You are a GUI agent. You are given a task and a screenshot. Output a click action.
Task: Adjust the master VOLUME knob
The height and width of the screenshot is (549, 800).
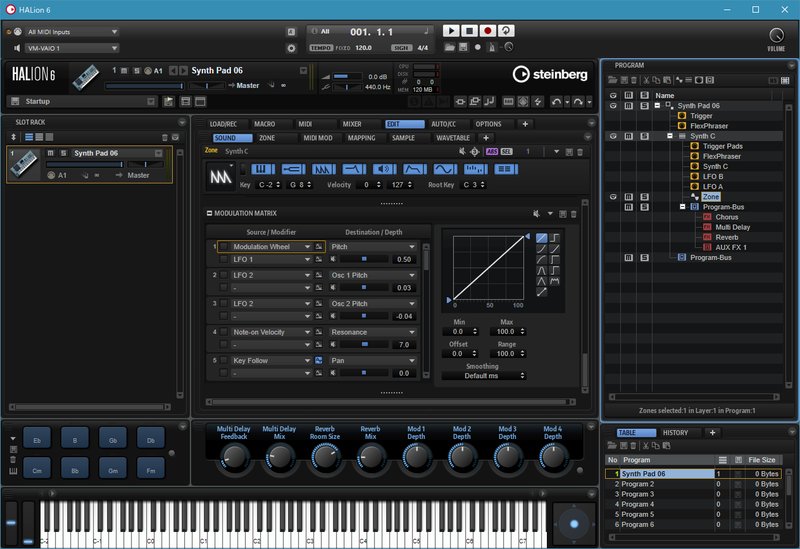776,35
